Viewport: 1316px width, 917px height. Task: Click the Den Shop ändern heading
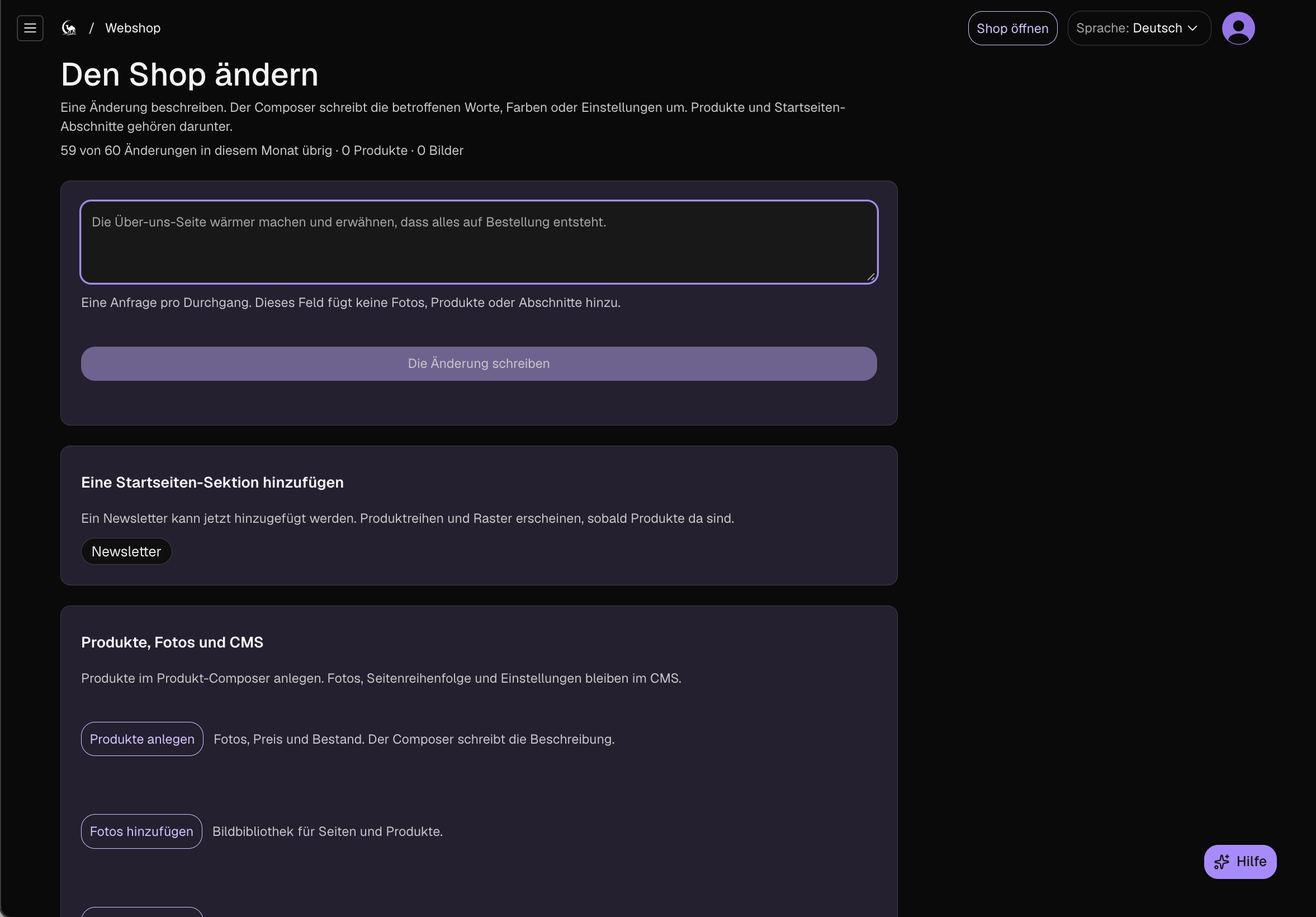190,74
